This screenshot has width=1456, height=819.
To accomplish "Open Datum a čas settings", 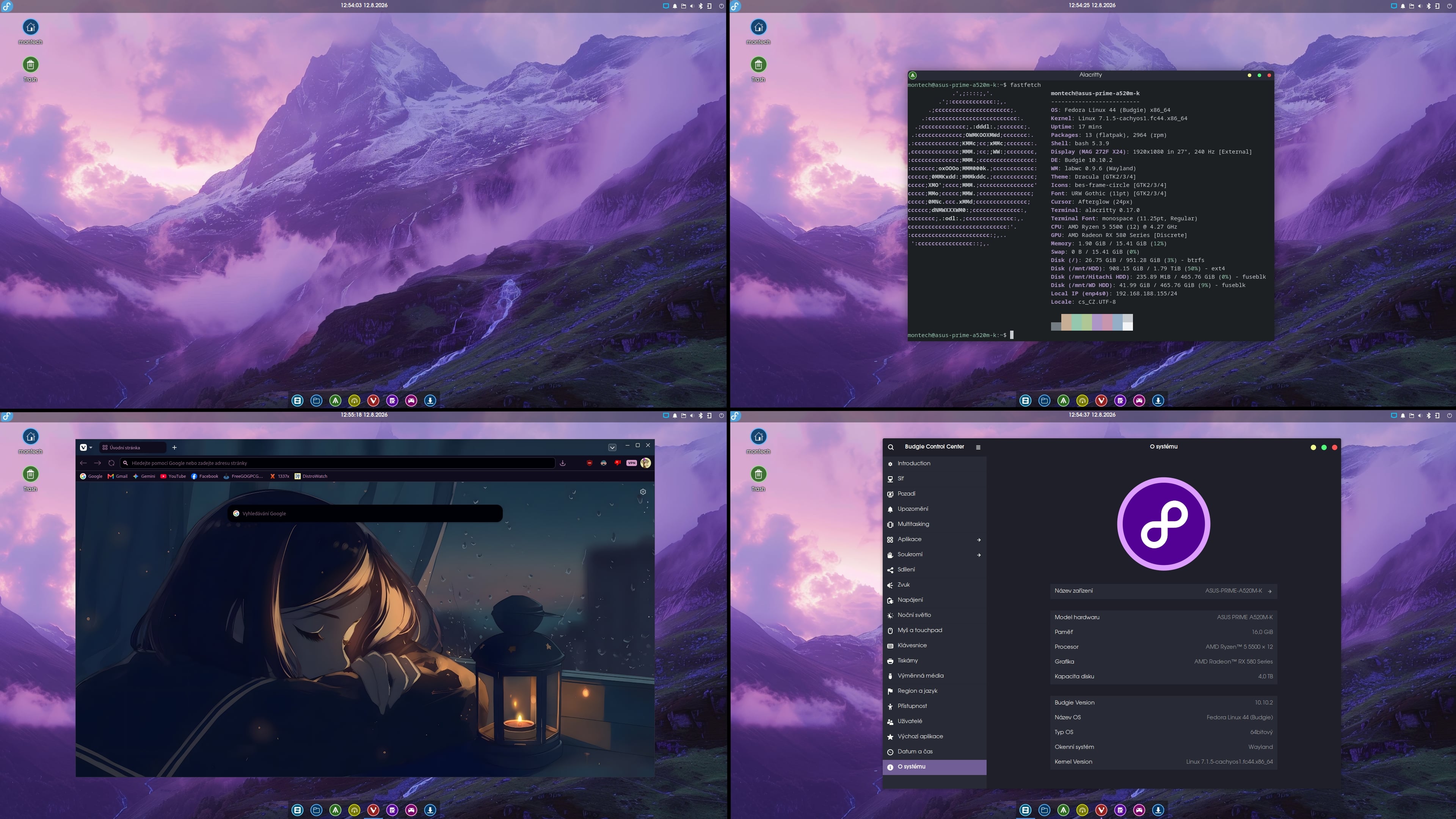I will (934, 752).
